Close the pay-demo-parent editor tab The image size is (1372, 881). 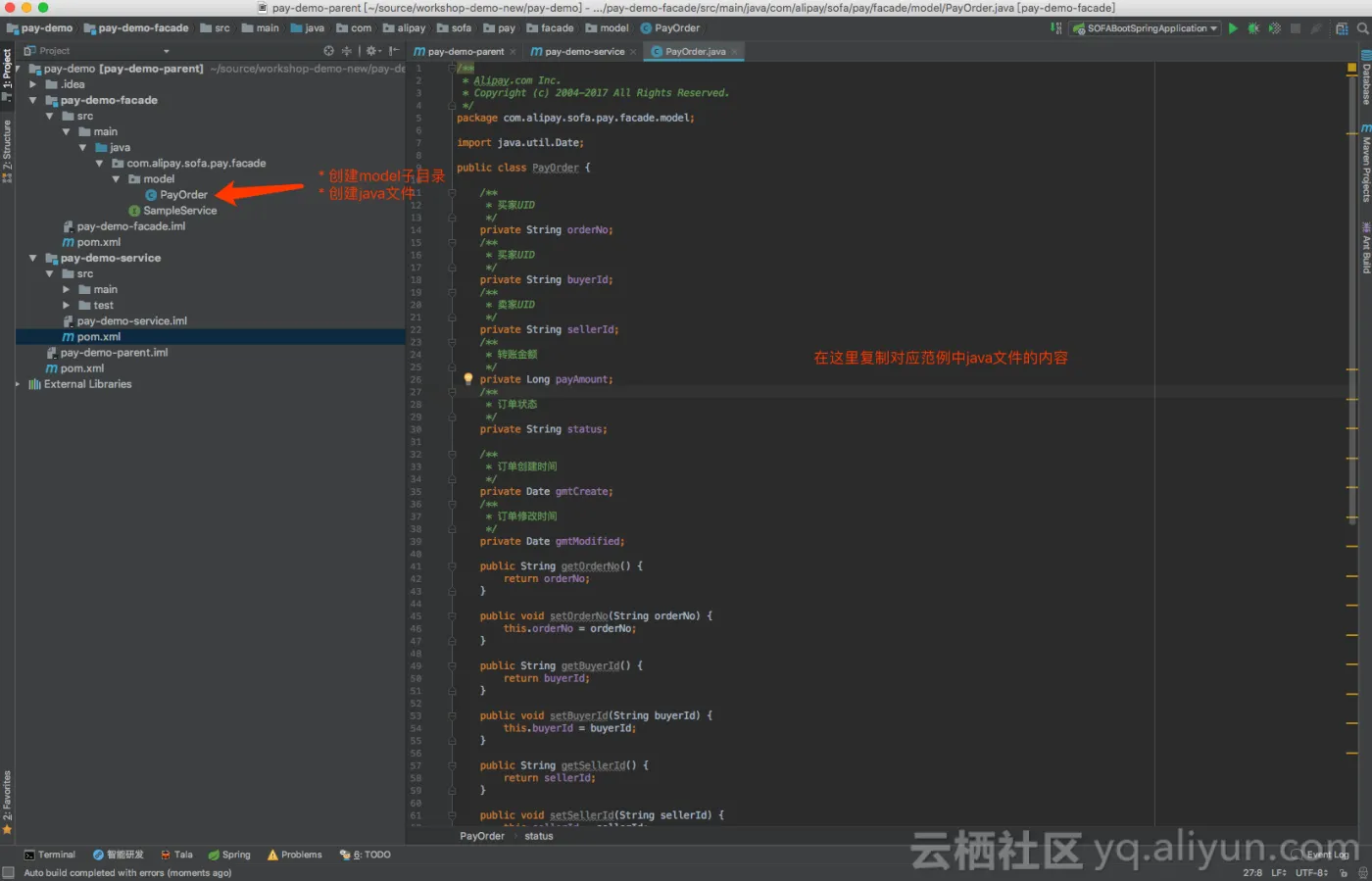tap(513, 52)
